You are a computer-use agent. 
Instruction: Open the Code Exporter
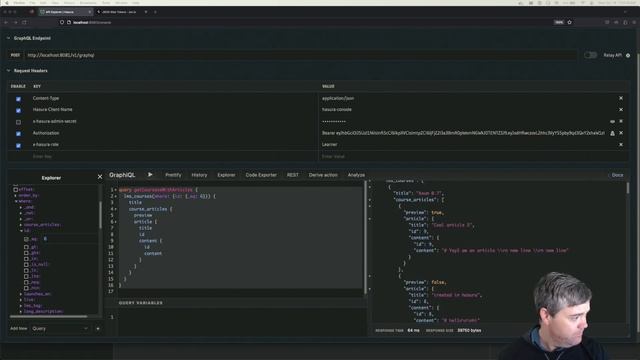[261, 175]
